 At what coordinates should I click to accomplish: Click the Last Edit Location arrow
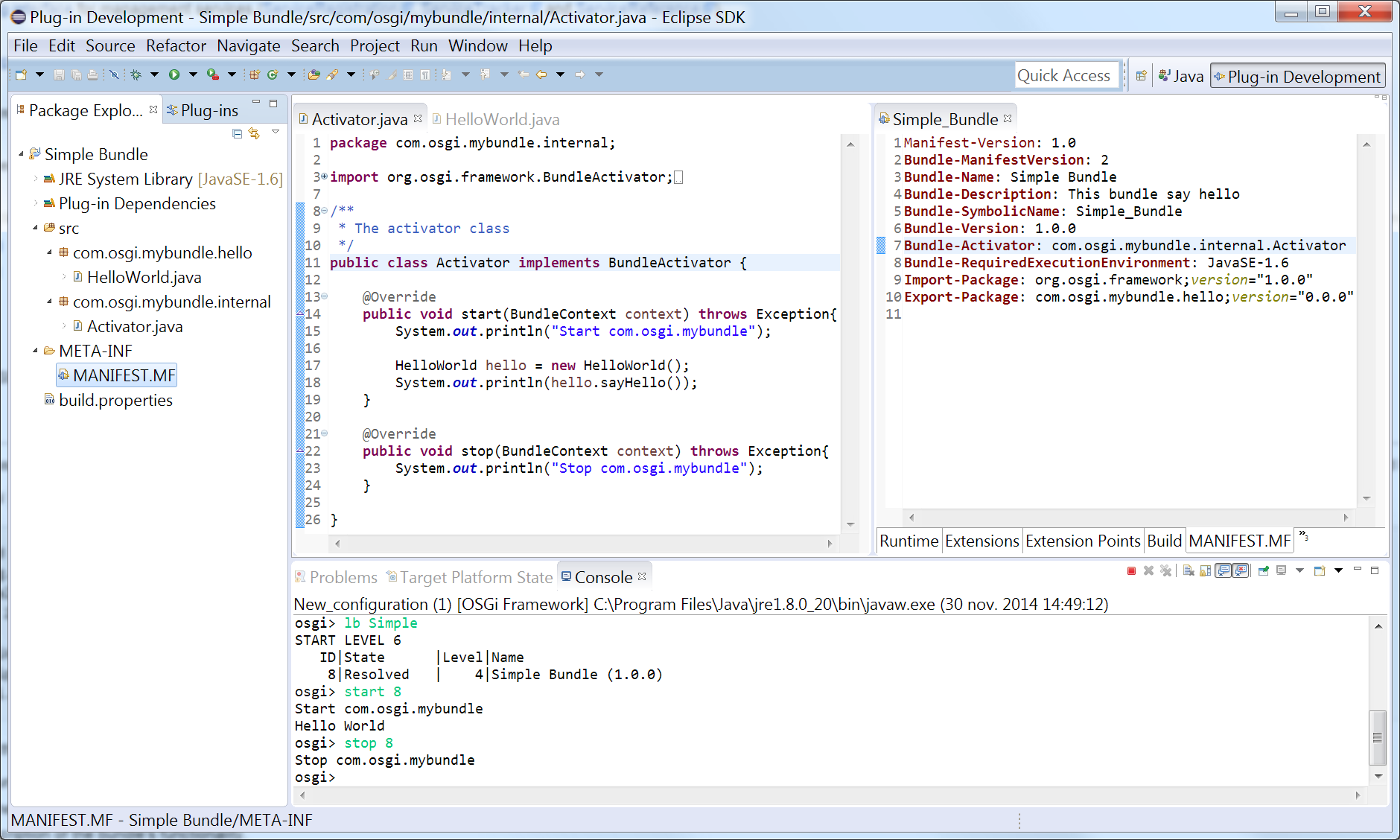point(524,74)
